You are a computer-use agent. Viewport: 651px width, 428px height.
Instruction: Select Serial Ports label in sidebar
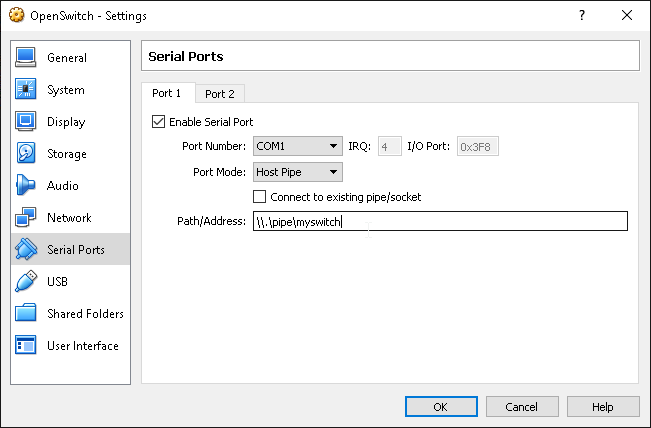(x=76, y=249)
